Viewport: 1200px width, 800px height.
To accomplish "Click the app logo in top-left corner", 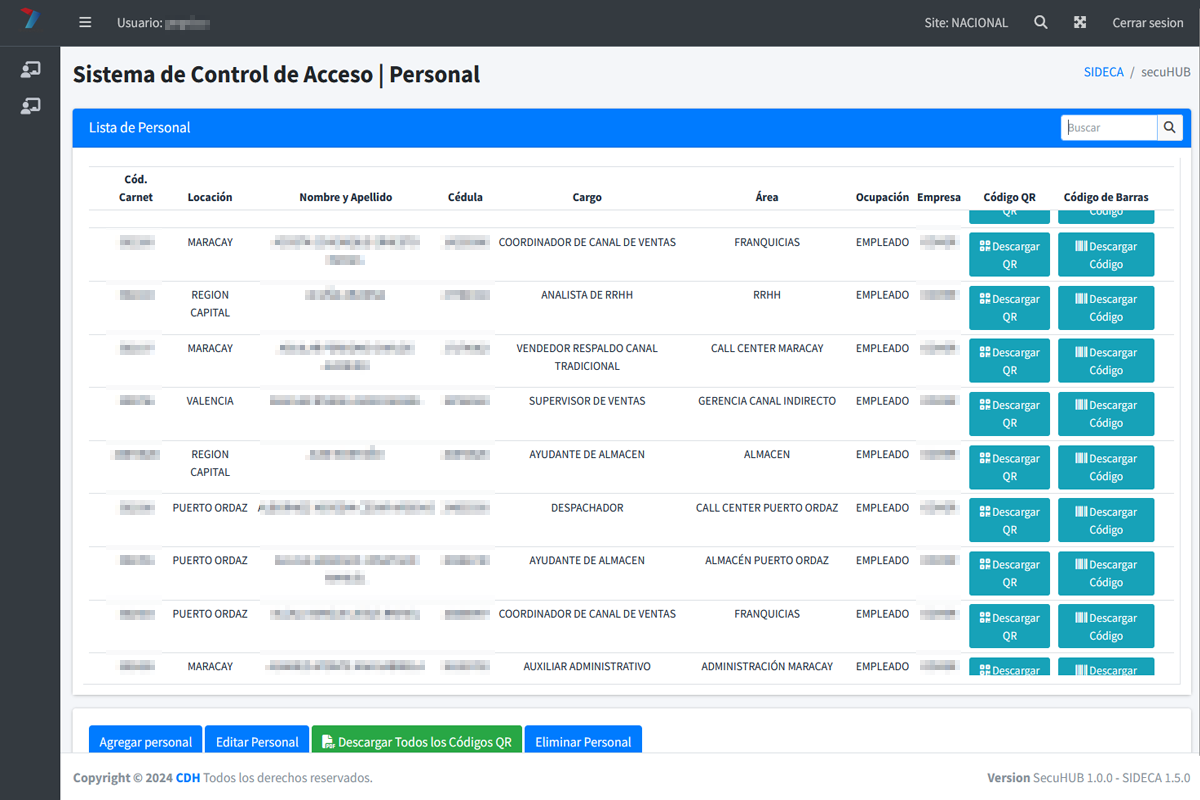I will 30,21.
